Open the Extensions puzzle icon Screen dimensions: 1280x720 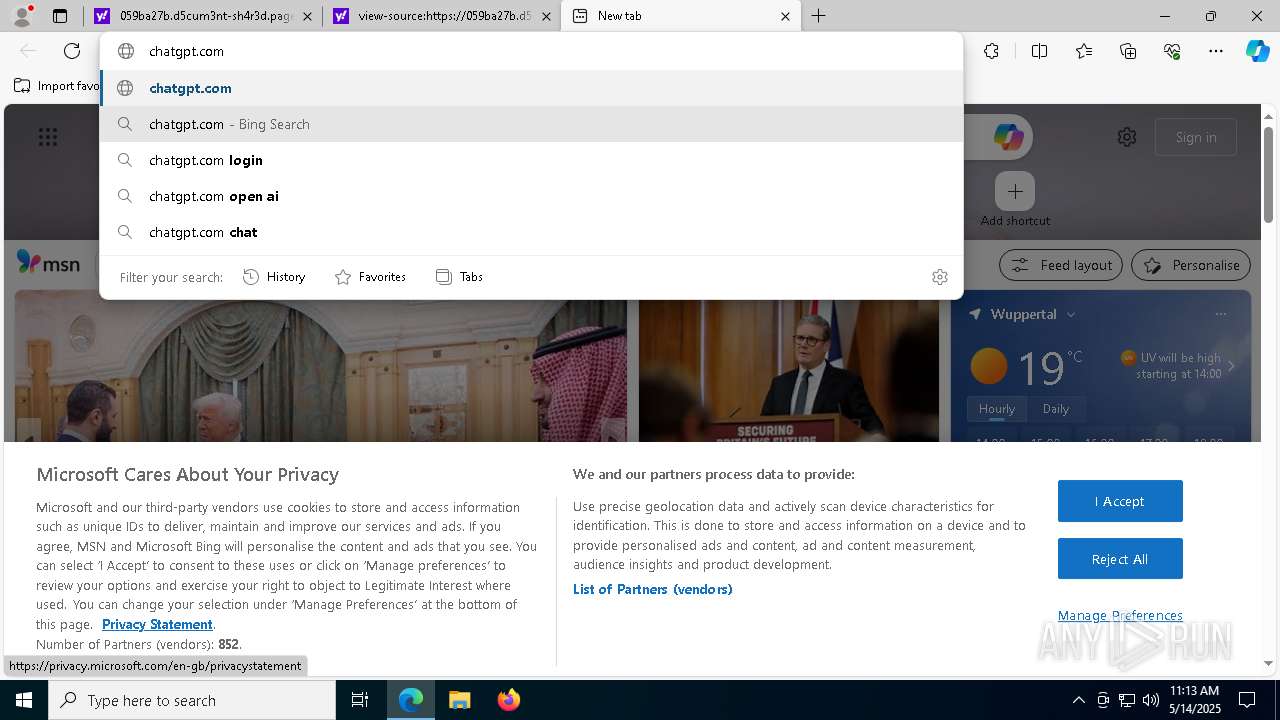click(991, 51)
